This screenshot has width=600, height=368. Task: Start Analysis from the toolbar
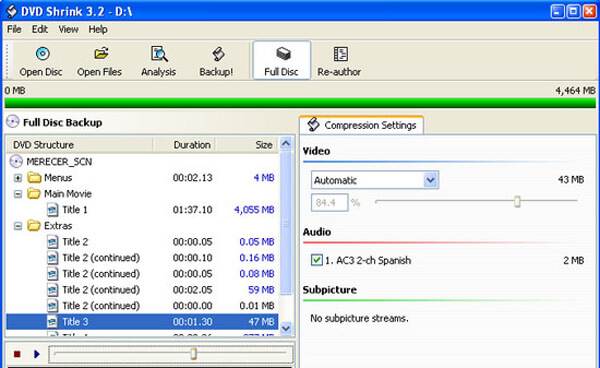pos(158,61)
